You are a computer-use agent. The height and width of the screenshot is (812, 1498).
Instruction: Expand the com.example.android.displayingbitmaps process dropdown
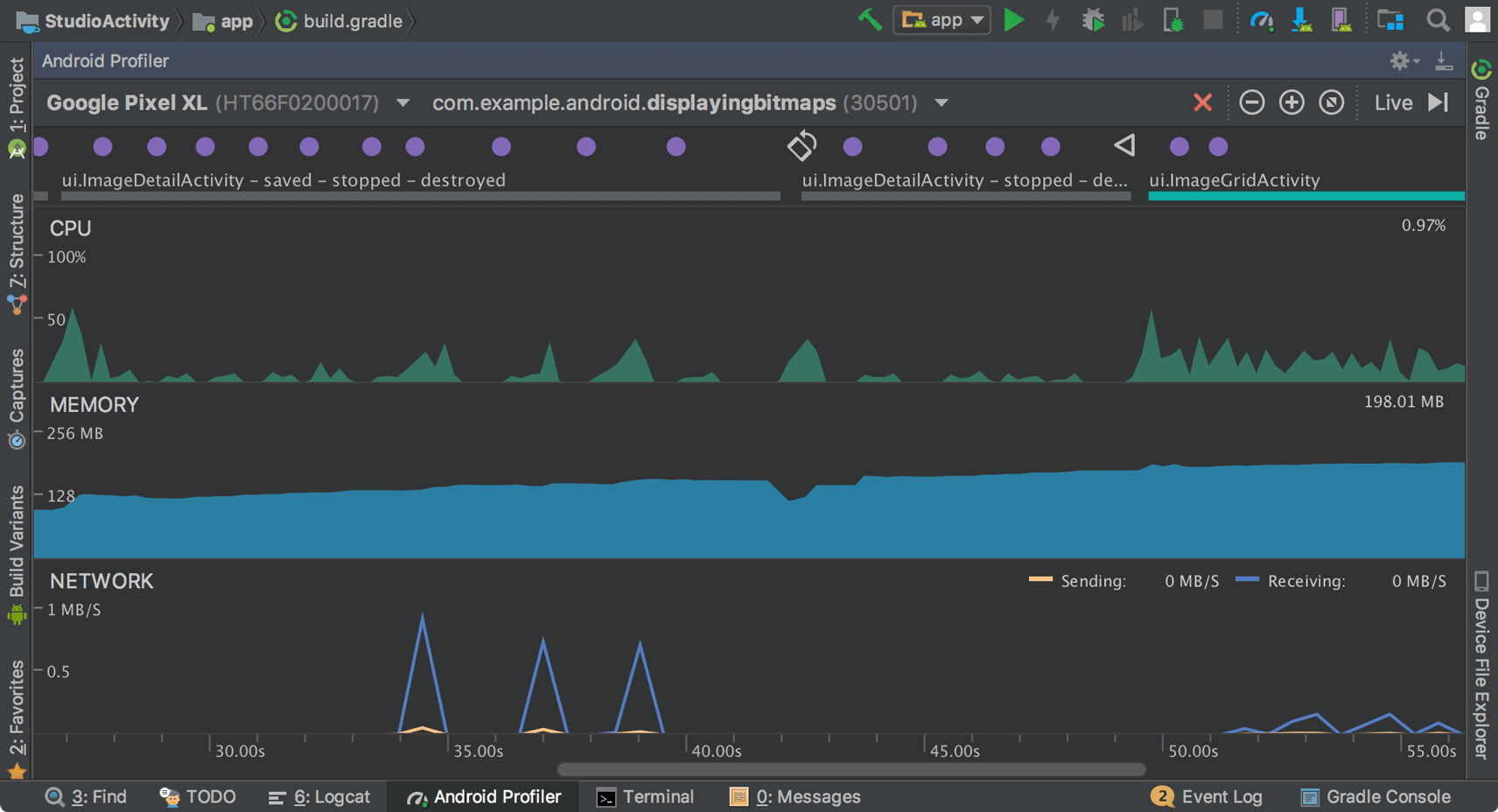click(x=941, y=102)
